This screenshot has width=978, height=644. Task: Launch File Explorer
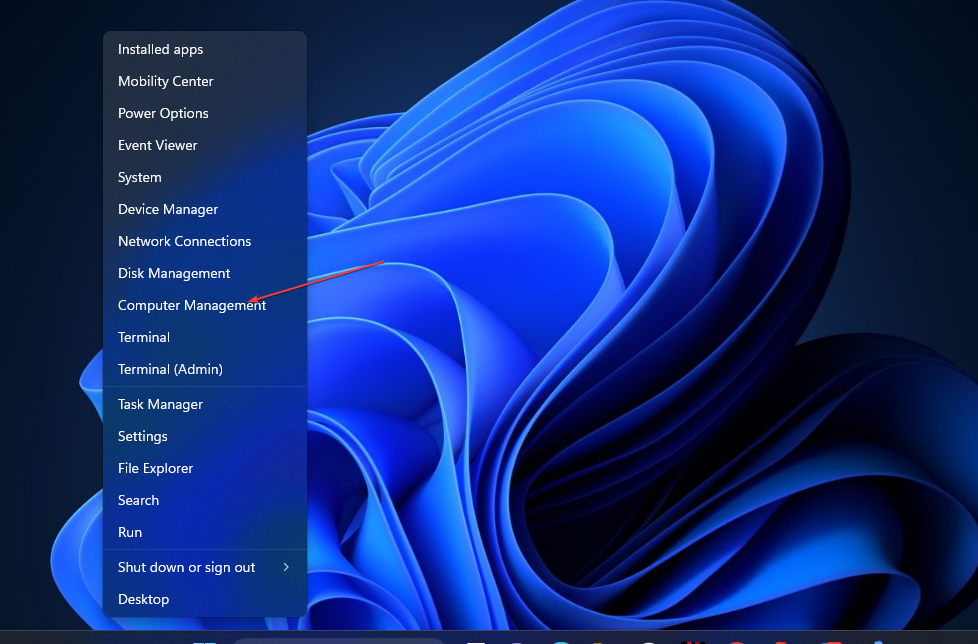[x=155, y=468]
